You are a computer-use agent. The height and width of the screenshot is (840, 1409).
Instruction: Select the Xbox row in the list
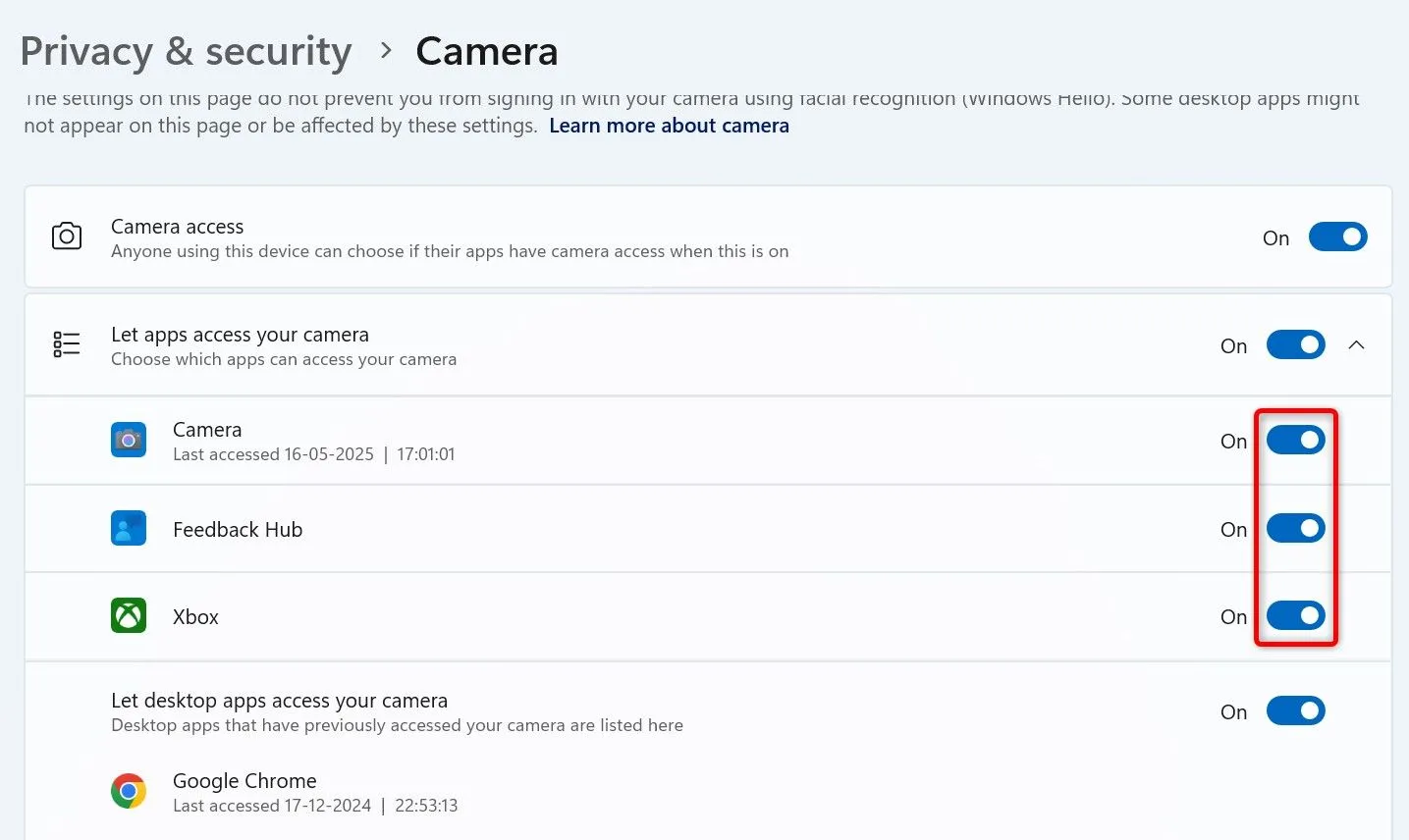[x=589, y=615]
